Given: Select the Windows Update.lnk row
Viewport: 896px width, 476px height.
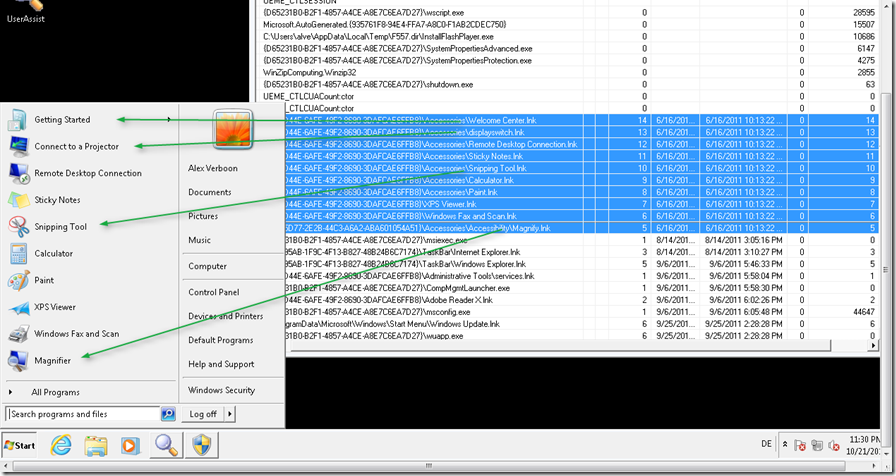Looking at the screenshot, I should [x=581, y=324].
